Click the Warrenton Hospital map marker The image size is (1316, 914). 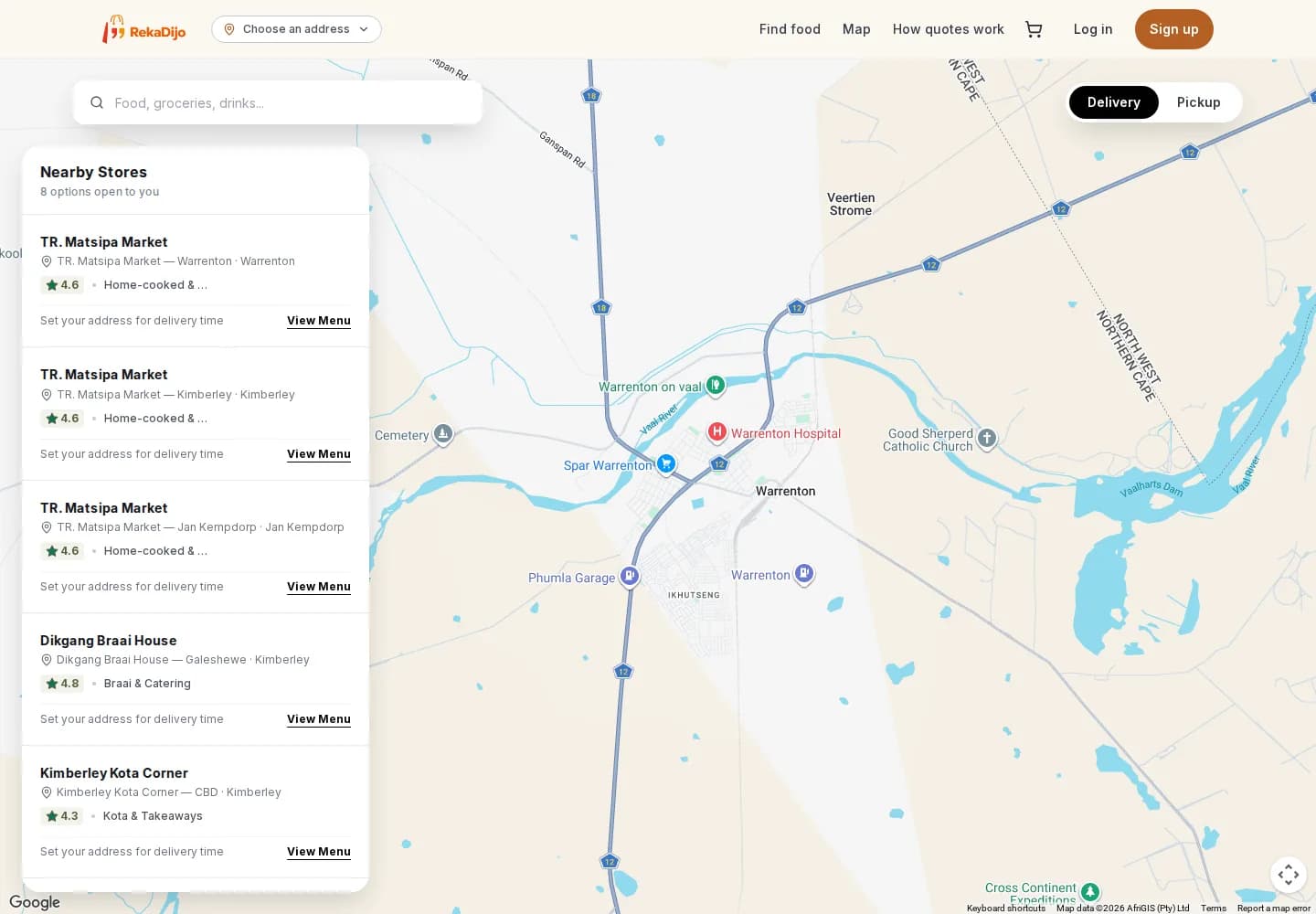[x=717, y=432]
